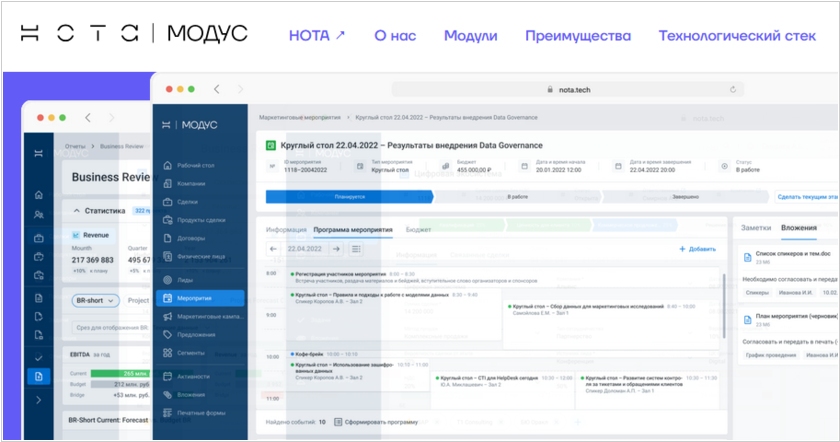The width and height of the screenshot is (840, 442).
Task: Click the НОТА МОДУС site logo
Action: coord(134,33)
